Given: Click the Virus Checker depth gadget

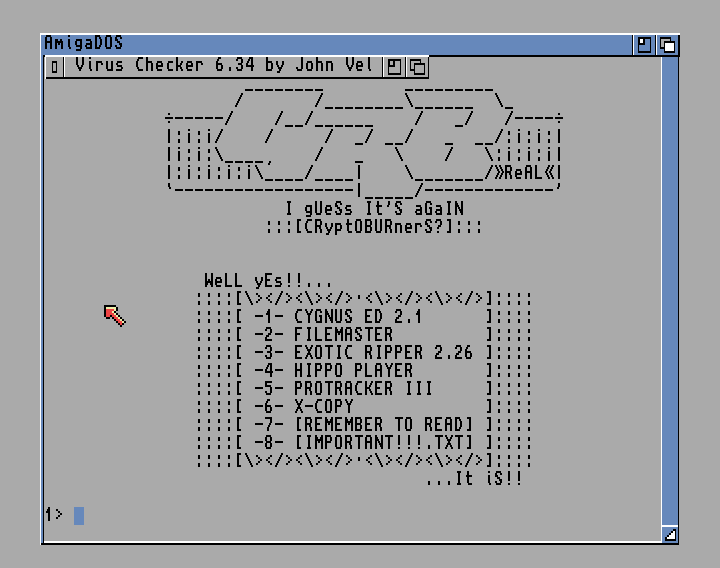Looking at the screenshot, I should (x=417, y=67).
